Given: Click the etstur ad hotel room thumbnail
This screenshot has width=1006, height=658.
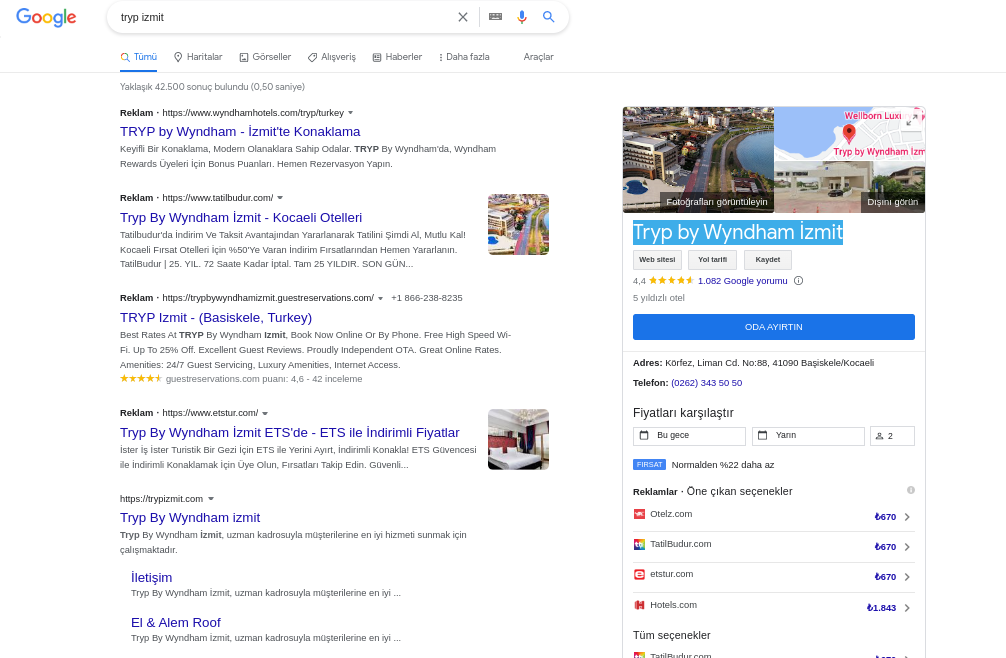Looking at the screenshot, I should [x=518, y=439].
